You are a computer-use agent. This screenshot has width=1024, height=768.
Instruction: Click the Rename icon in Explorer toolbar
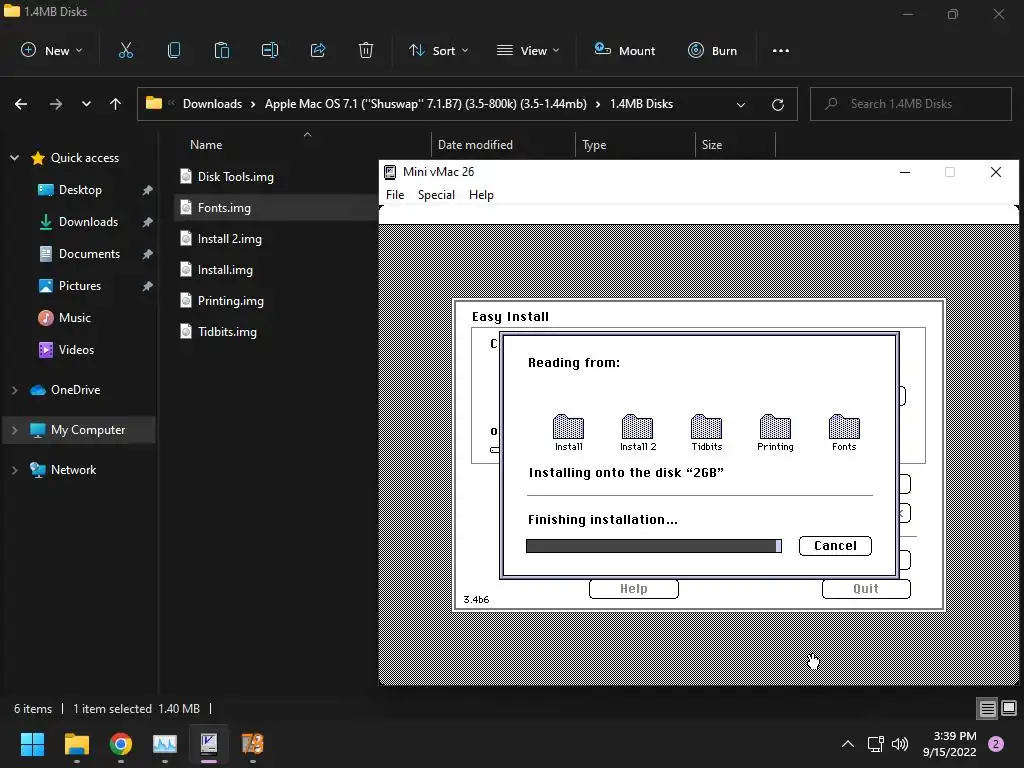click(x=270, y=50)
